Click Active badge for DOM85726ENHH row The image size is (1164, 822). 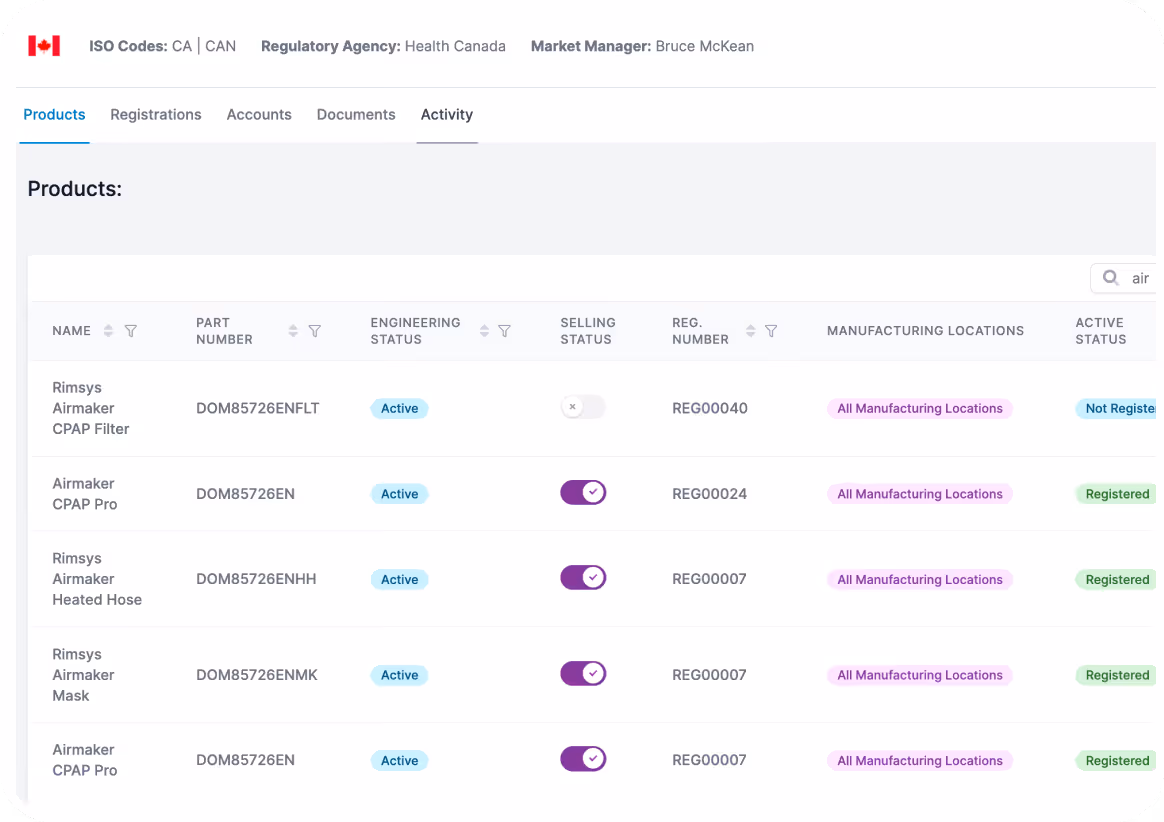(x=399, y=579)
